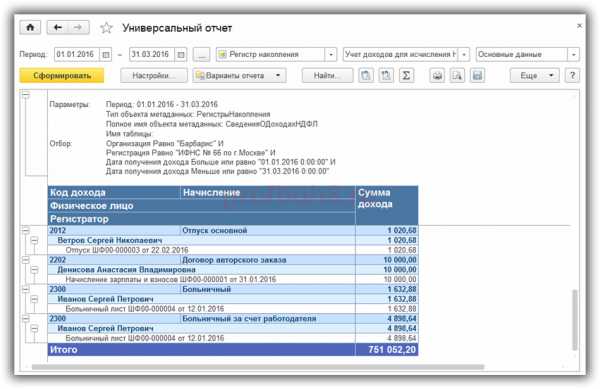The image size is (600, 389).
Task: Open the Варианты отчета menu
Action: 240,76
